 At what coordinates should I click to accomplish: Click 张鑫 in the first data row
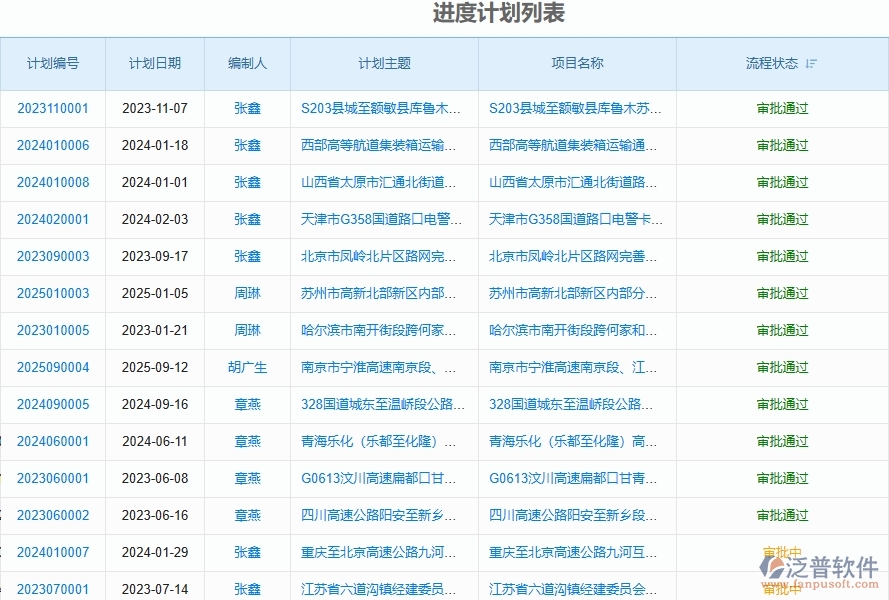tap(246, 108)
